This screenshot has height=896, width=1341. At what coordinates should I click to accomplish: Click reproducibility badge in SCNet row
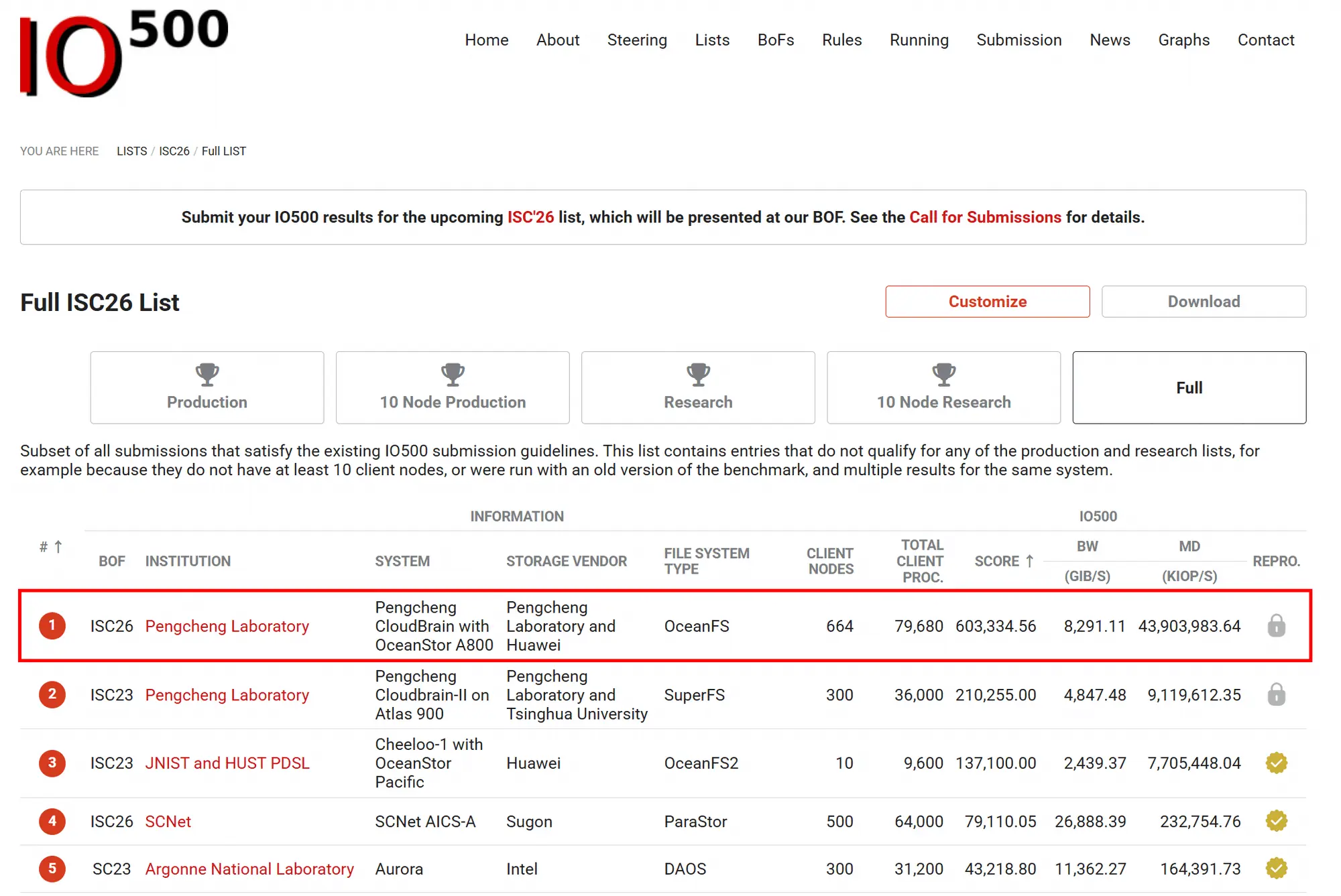(1276, 821)
